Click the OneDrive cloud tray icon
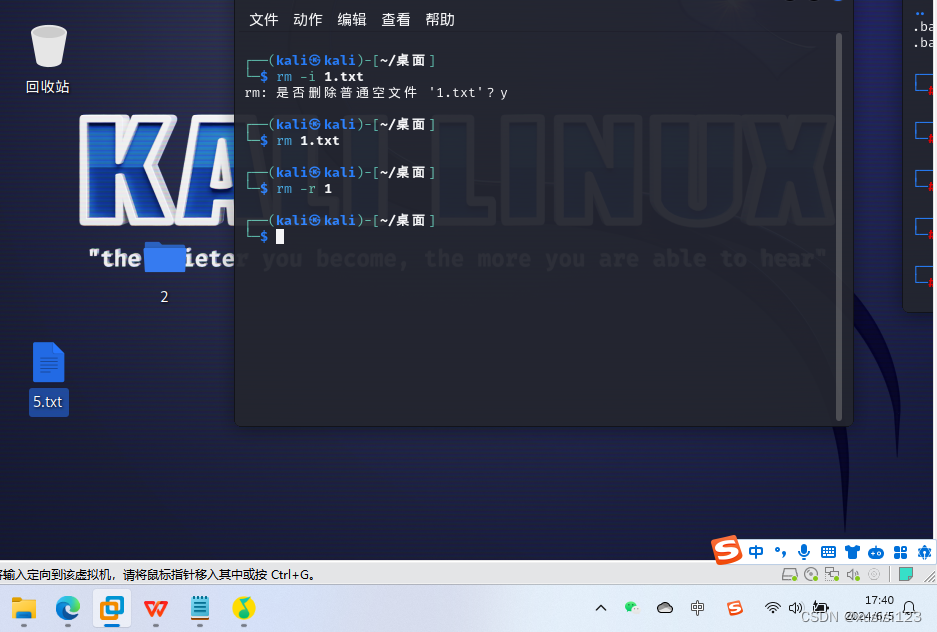 tap(665, 608)
